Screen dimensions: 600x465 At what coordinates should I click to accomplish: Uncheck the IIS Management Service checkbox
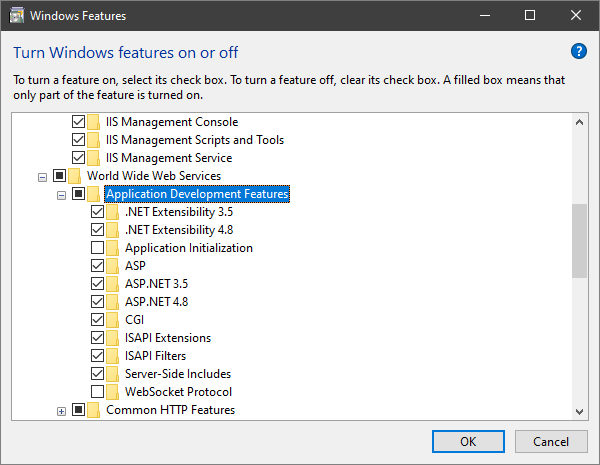[x=78, y=158]
